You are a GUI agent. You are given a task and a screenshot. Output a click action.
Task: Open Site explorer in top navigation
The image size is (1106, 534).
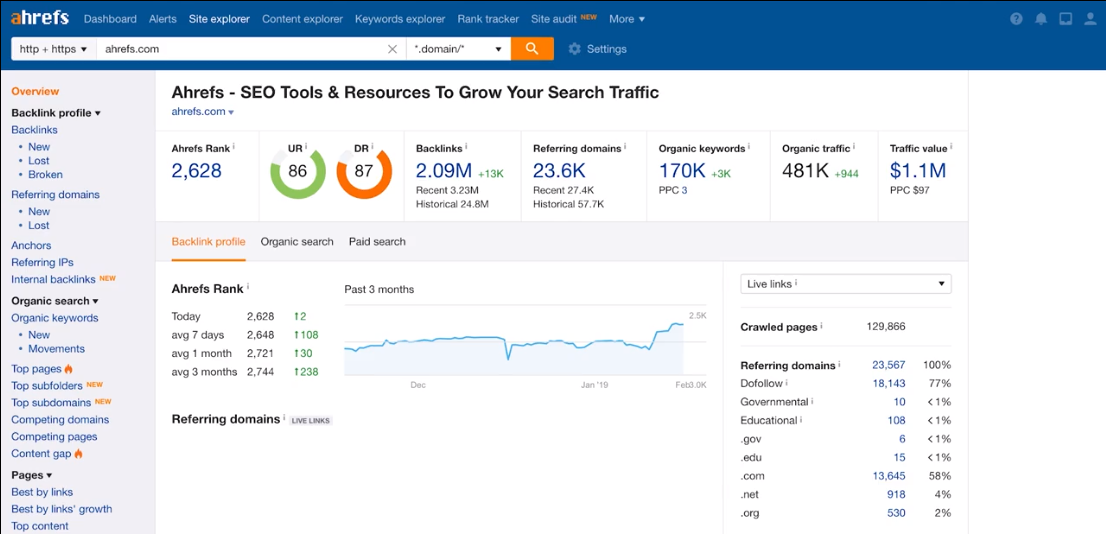(219, 19)
